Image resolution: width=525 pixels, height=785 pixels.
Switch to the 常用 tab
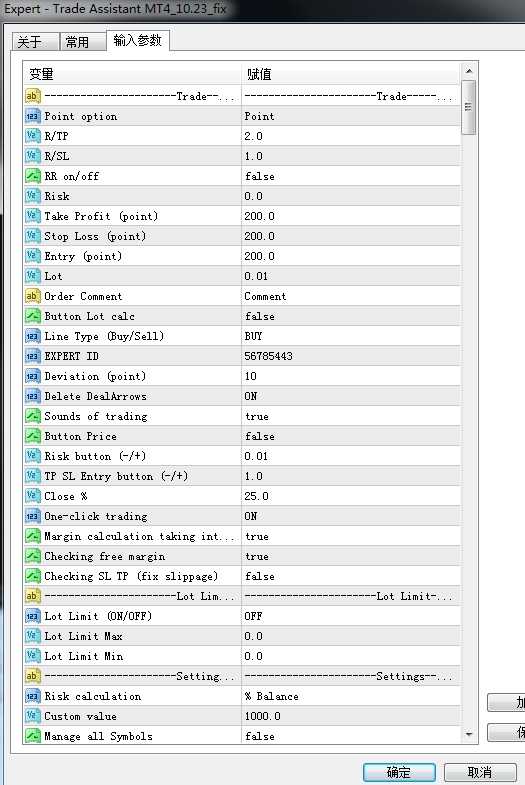[x=82, y=42]
